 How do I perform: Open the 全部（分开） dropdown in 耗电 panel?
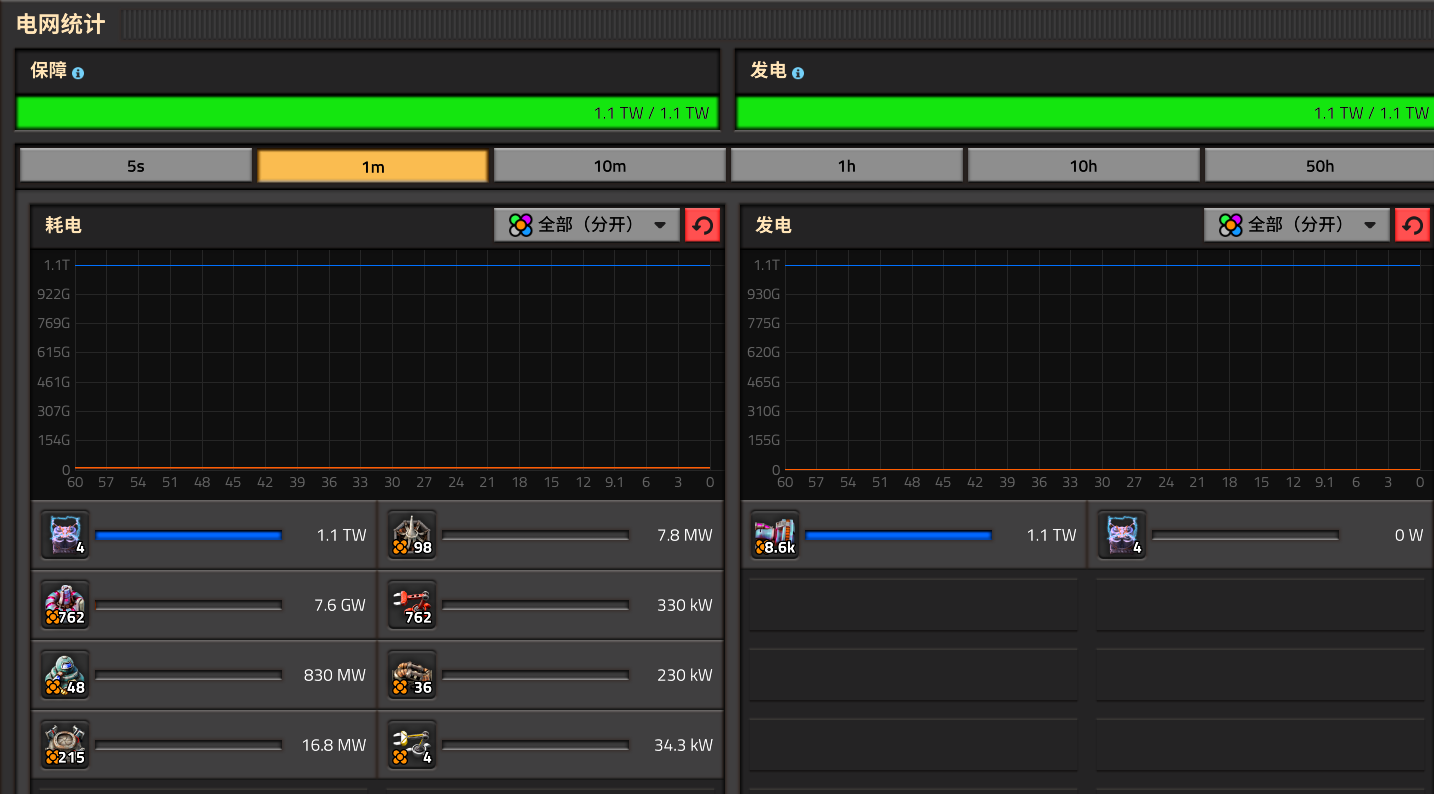tap(587, 225)
